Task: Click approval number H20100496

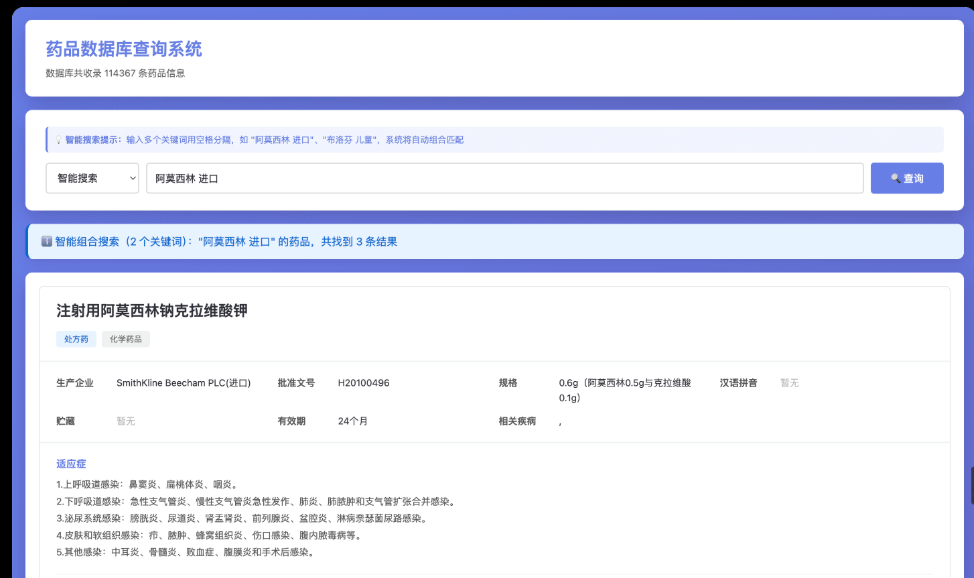Action: point(363,383)
